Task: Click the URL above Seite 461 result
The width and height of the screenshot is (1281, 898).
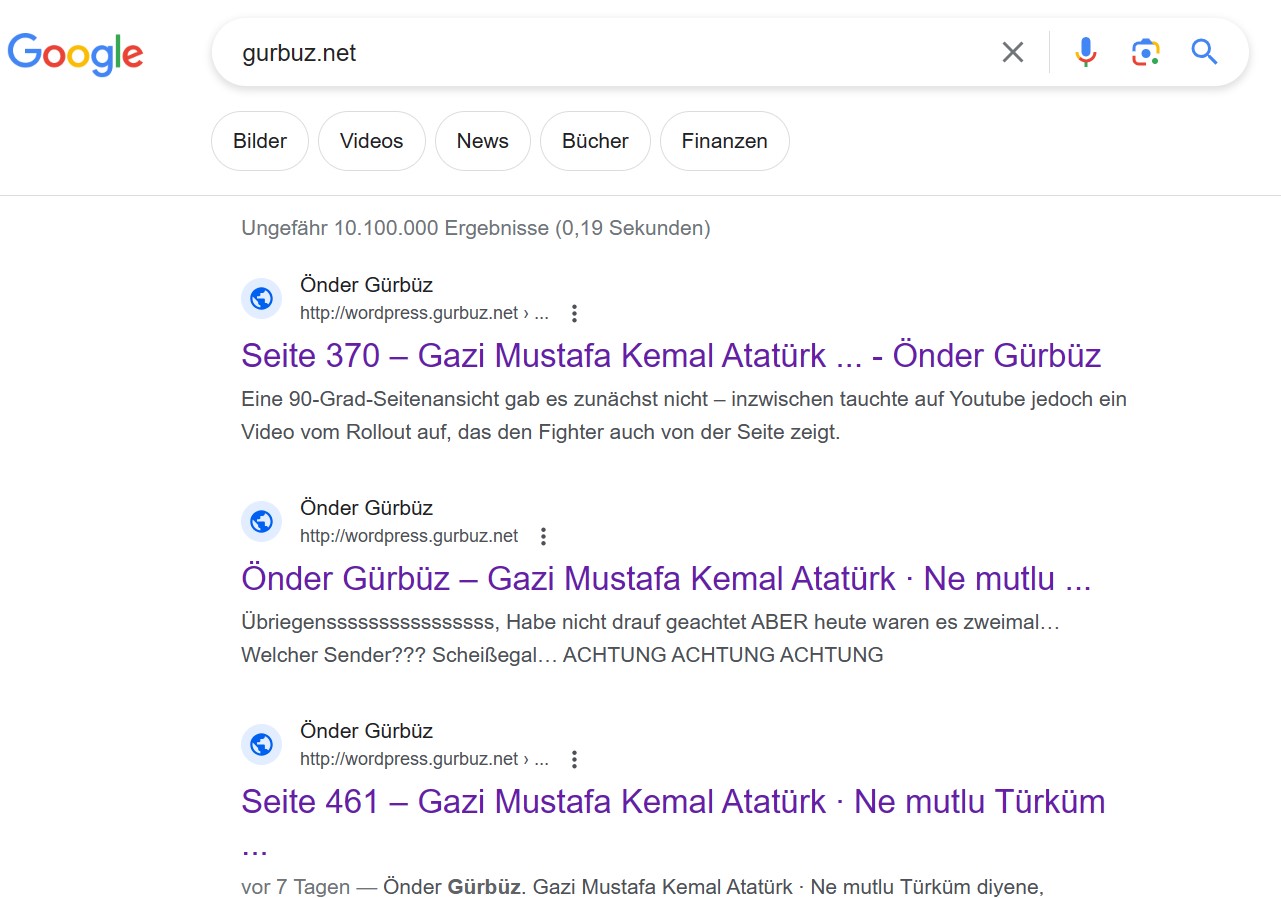Action: pos(424,759)
